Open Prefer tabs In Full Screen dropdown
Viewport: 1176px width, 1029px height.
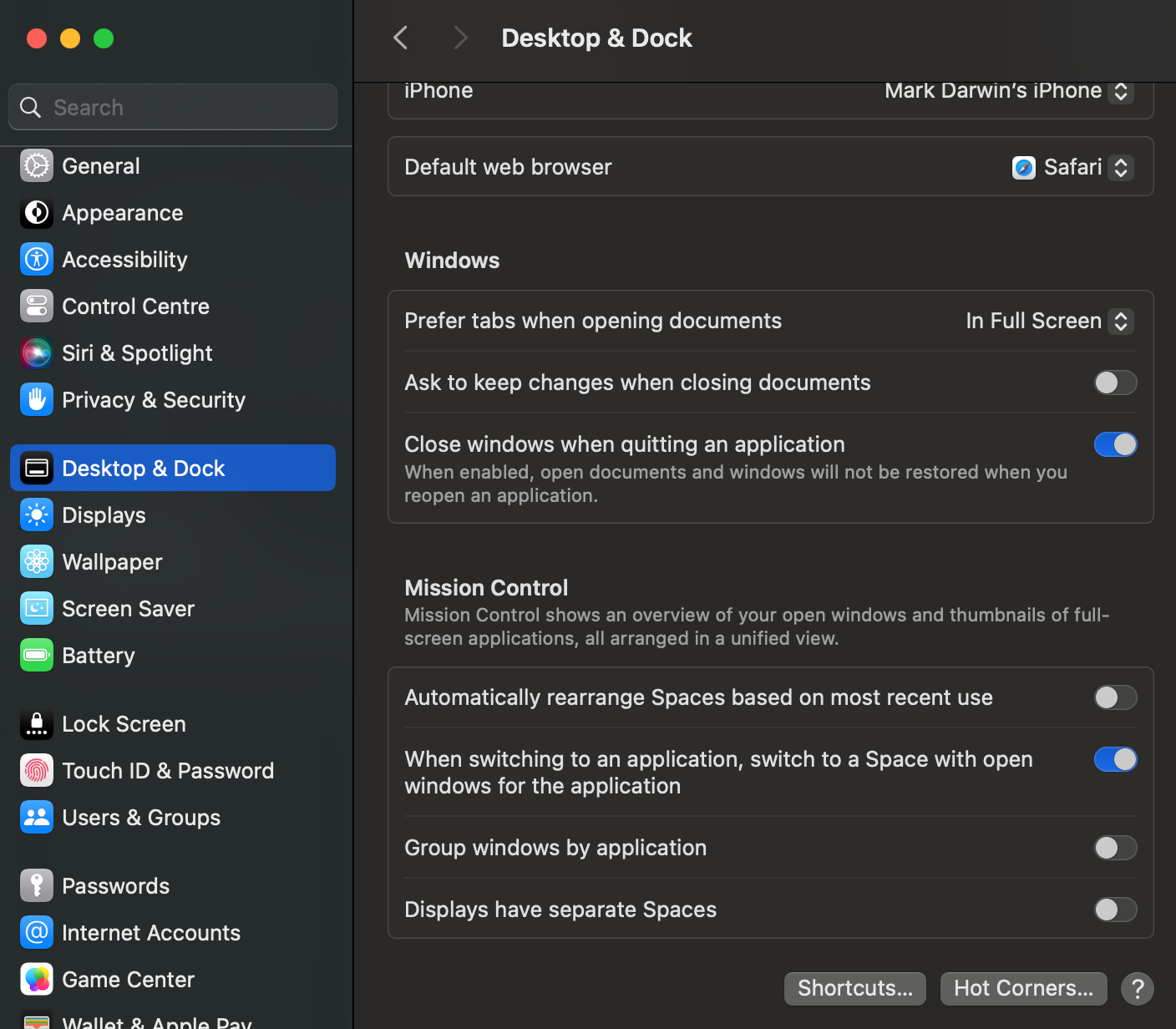click(x=1049, y=322)
